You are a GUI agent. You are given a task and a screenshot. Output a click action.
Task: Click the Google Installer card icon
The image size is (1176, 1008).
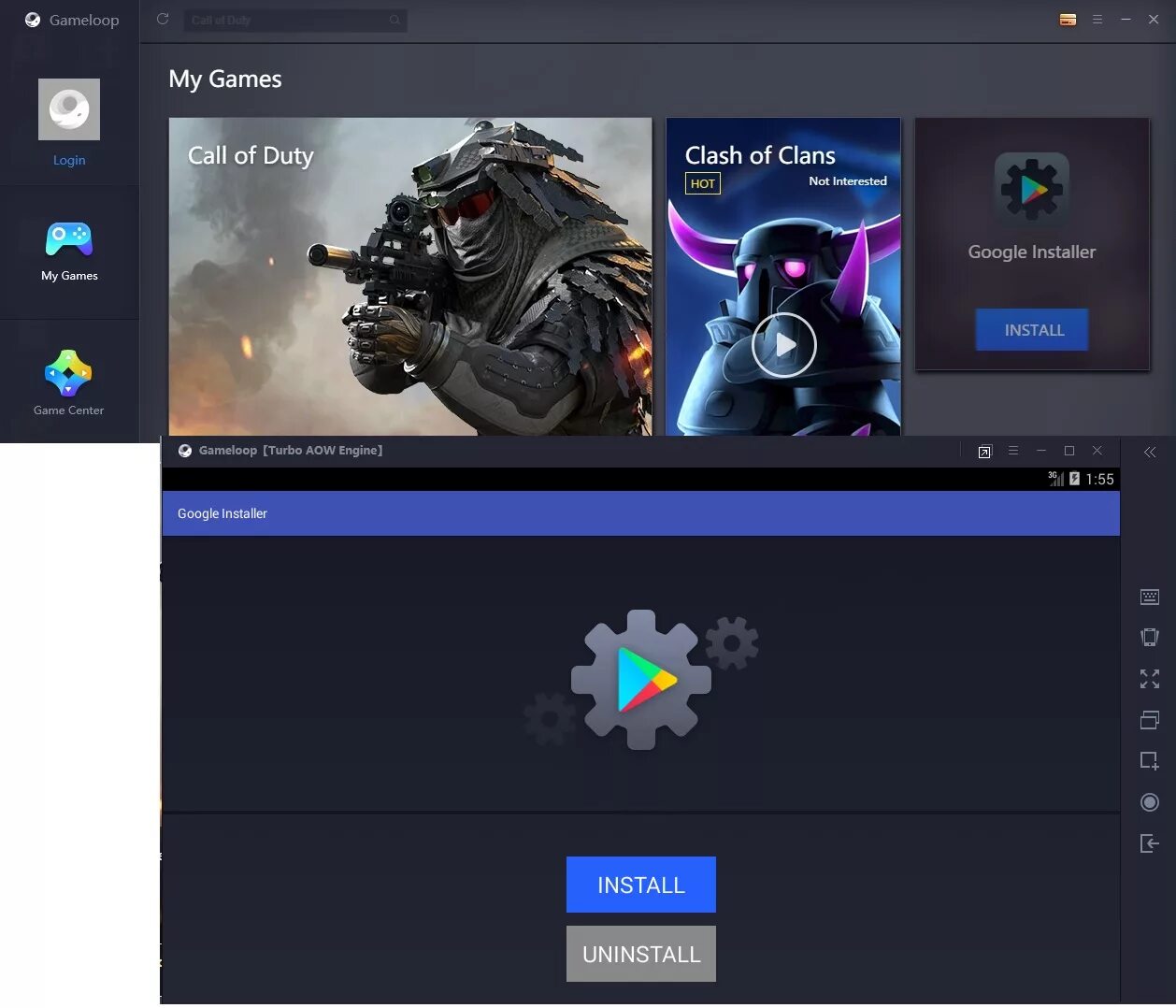tap(1032, 190)
